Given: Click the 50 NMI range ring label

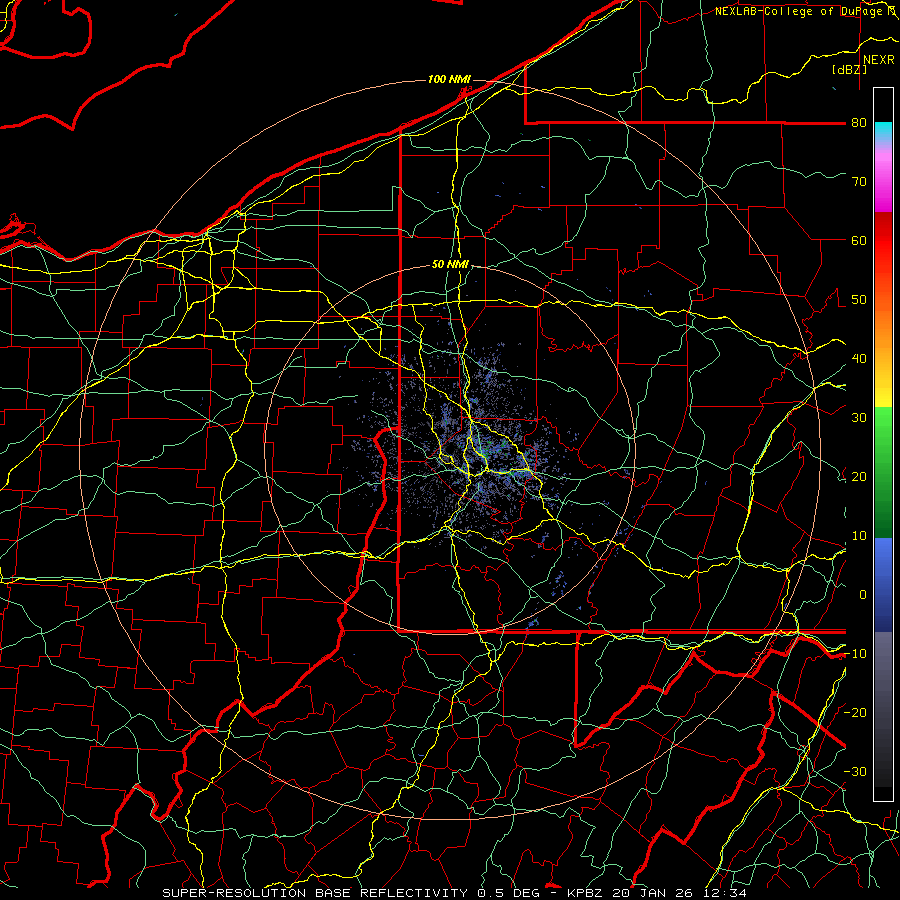Looking at the screenshot, I should [x=450, y=265].
